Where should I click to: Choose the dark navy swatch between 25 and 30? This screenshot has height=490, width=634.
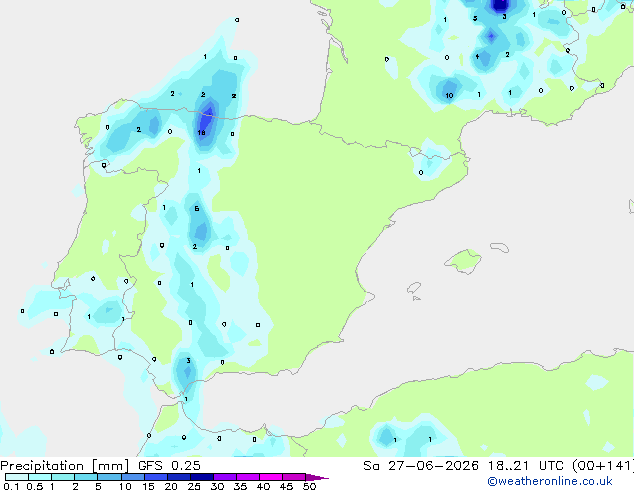pyautogui.click(x=202, y=477)
